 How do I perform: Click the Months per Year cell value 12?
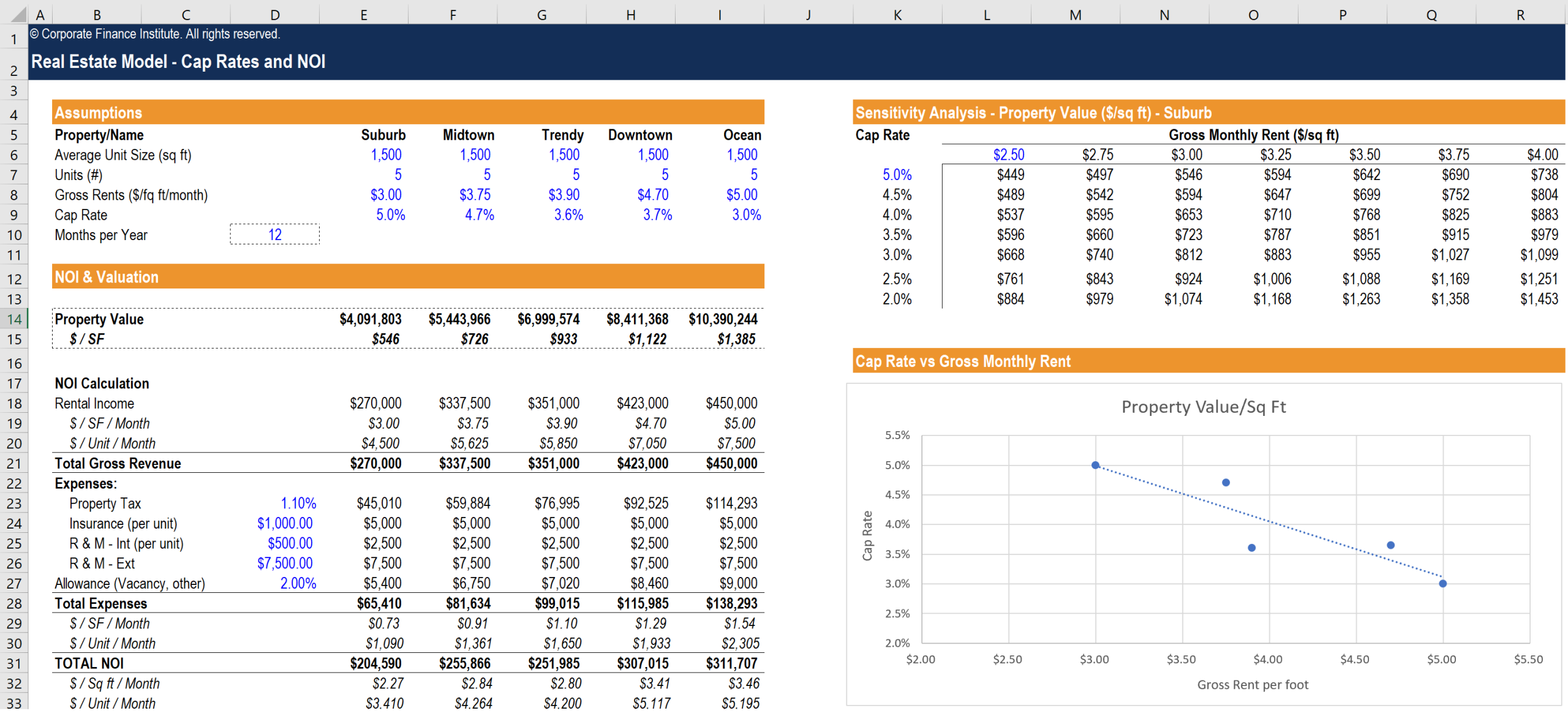pos(275,235)
